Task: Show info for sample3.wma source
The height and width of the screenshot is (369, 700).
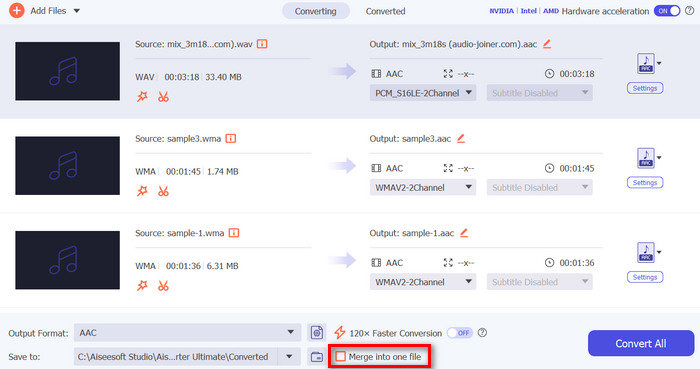Action: (231, 138)
